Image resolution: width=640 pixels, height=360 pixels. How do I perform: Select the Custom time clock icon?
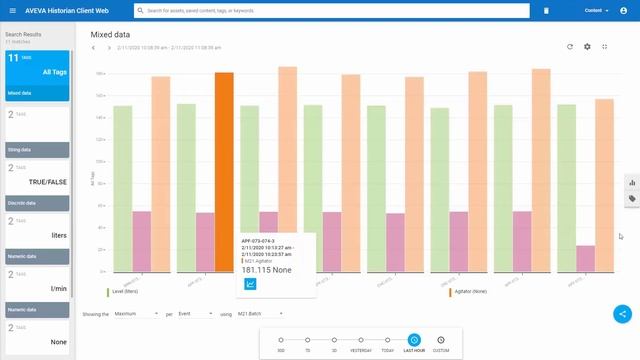[x=441, y=340]
